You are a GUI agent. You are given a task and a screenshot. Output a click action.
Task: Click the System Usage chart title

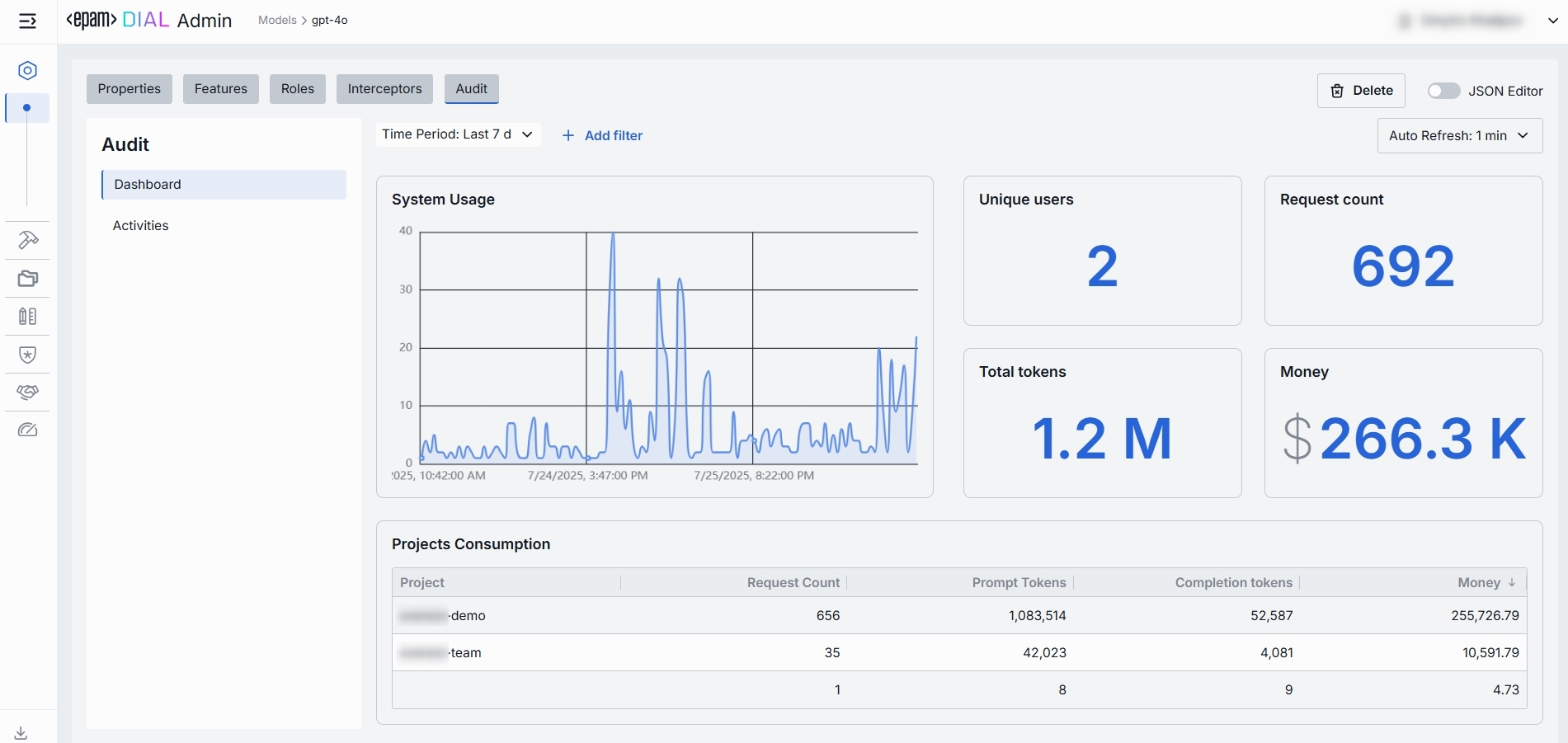(444, 200)
